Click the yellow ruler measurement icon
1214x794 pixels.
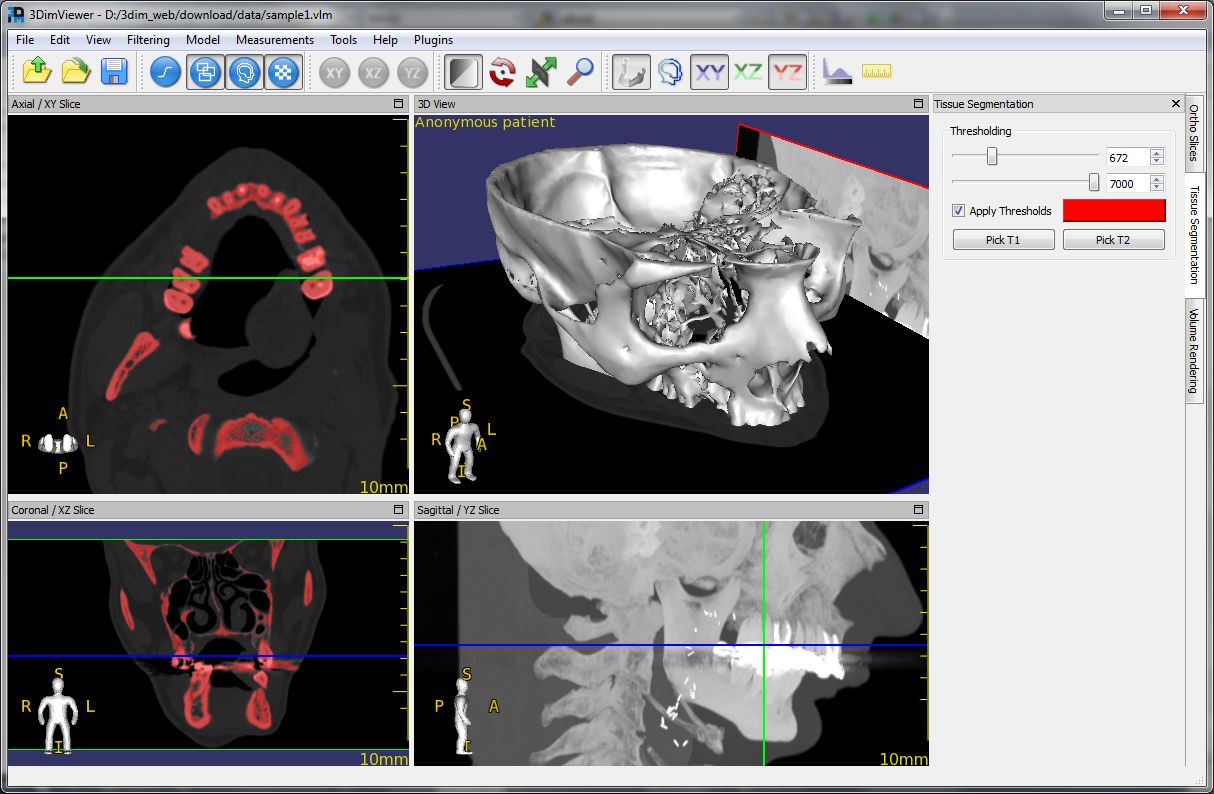(x=876, y=71)
